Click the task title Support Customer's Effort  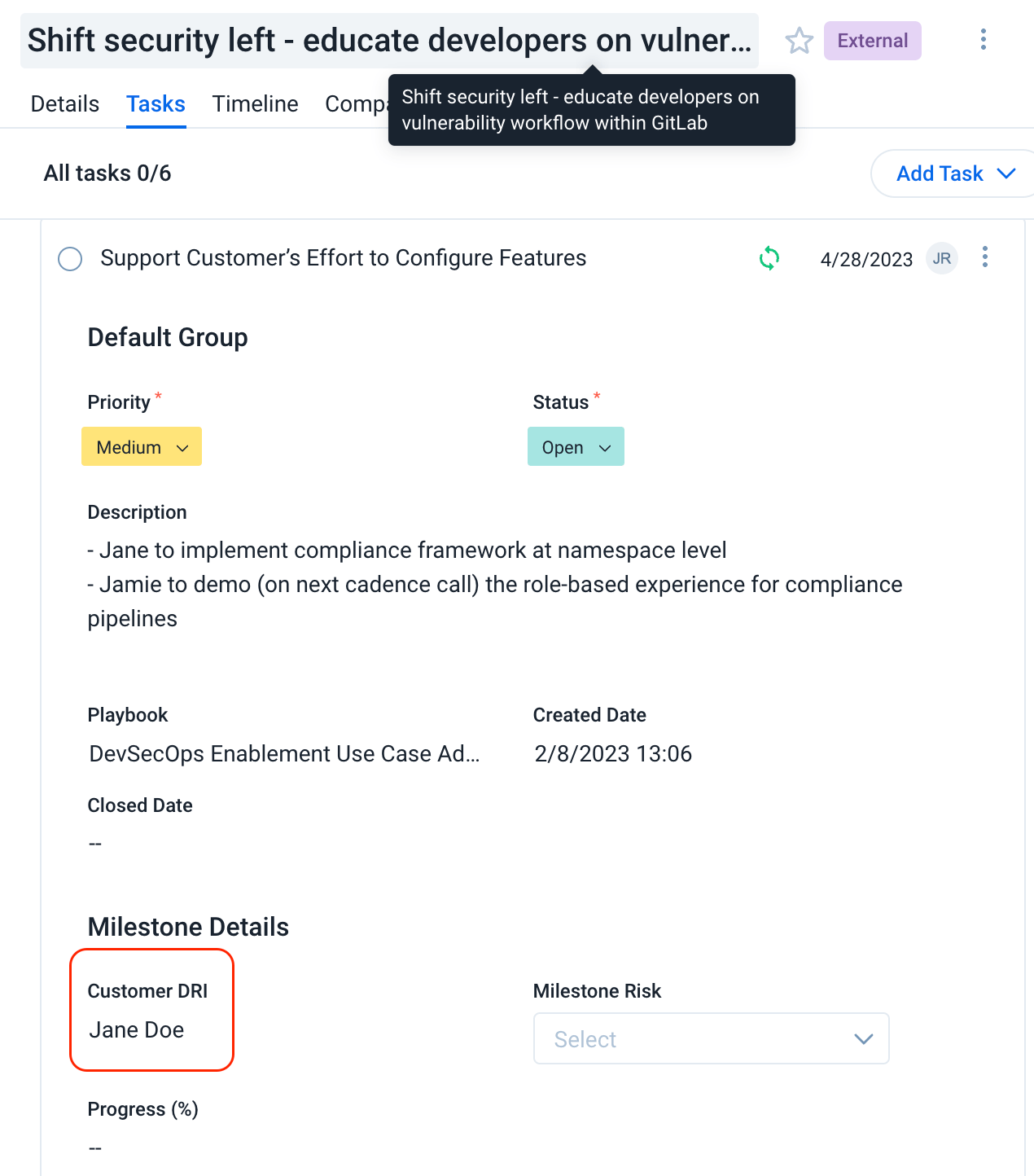click(343, 258)
